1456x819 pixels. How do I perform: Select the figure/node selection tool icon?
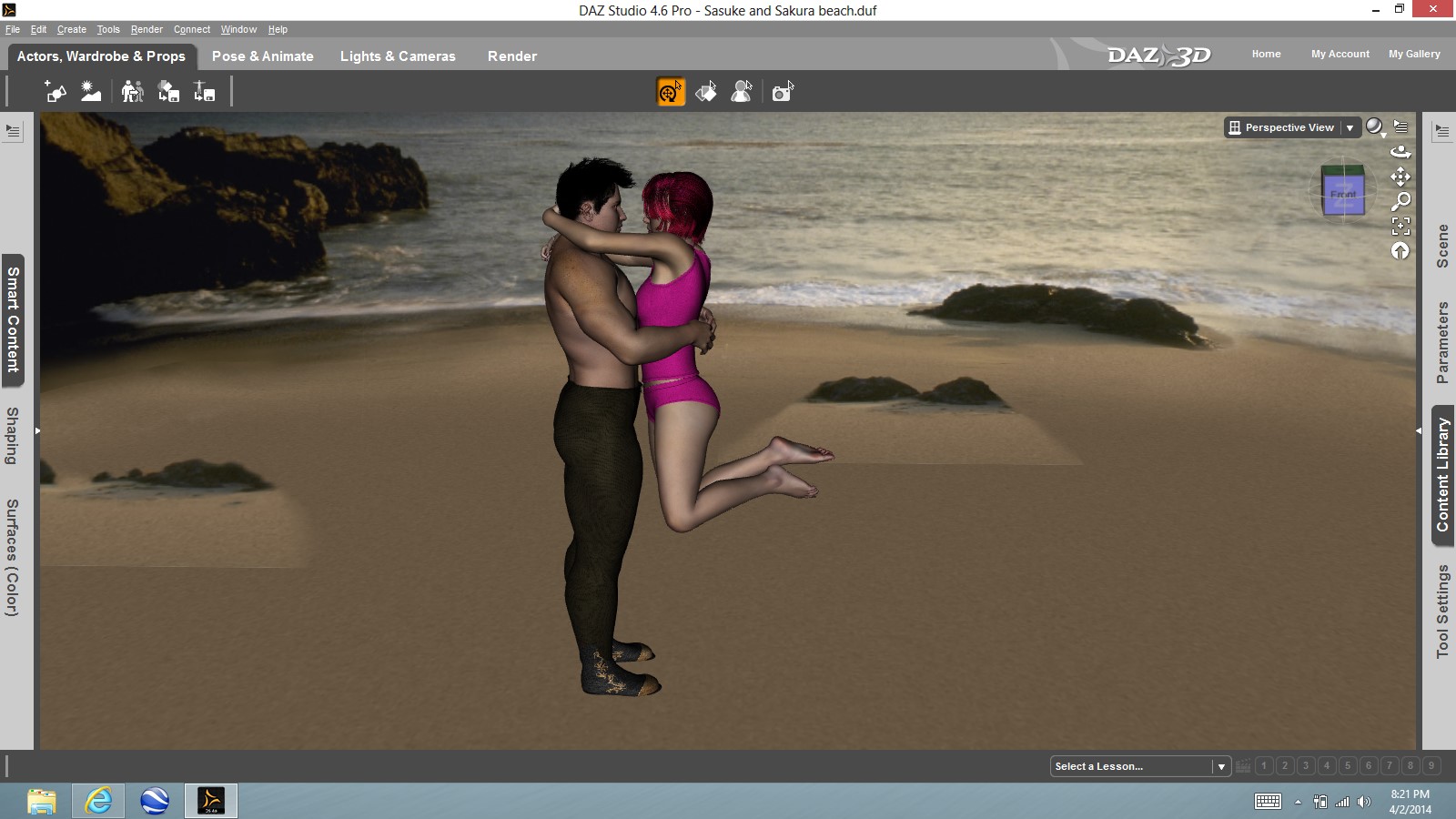point(742,91)
